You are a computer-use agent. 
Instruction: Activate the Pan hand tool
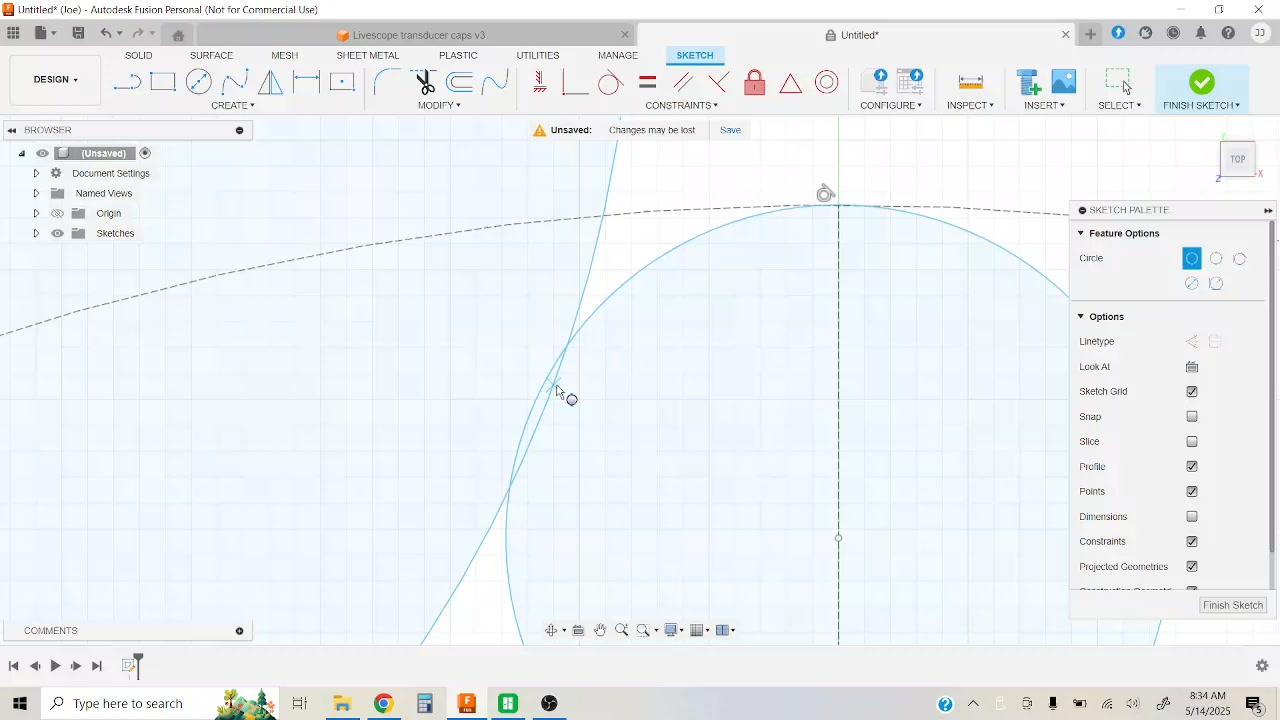pyautogui.click(x=600, y=630)
